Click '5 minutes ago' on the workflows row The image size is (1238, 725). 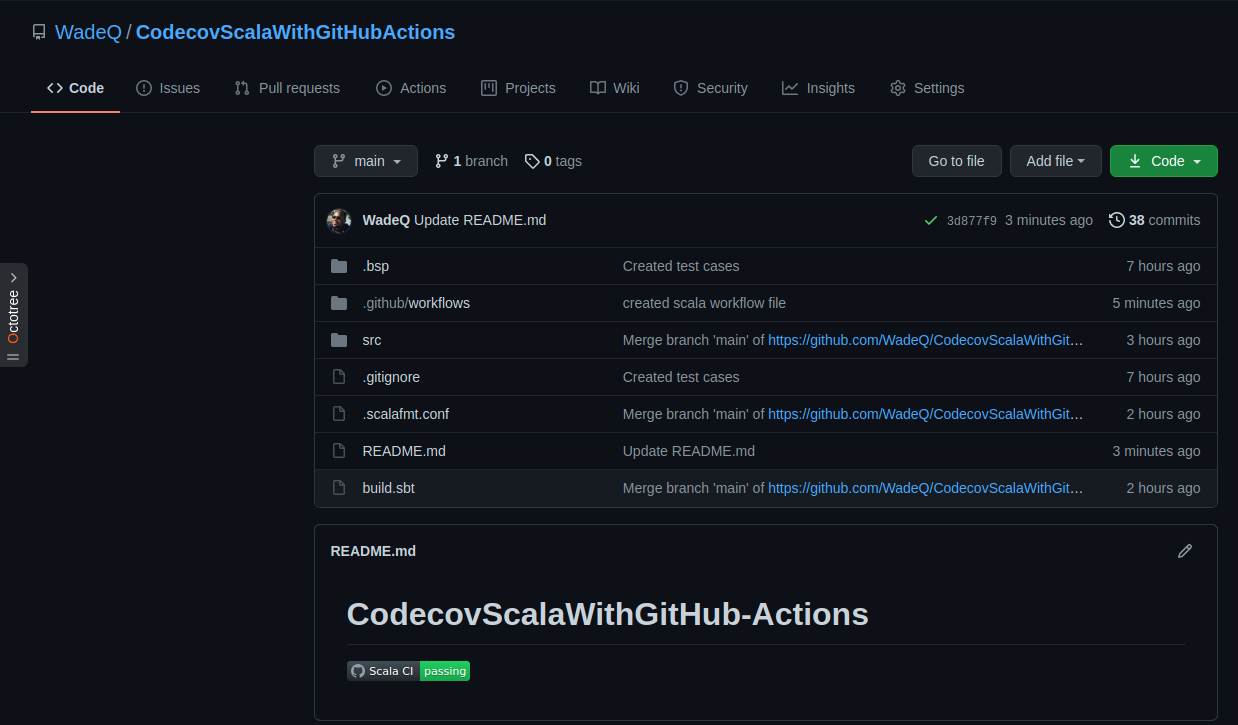pos(1157,303)
